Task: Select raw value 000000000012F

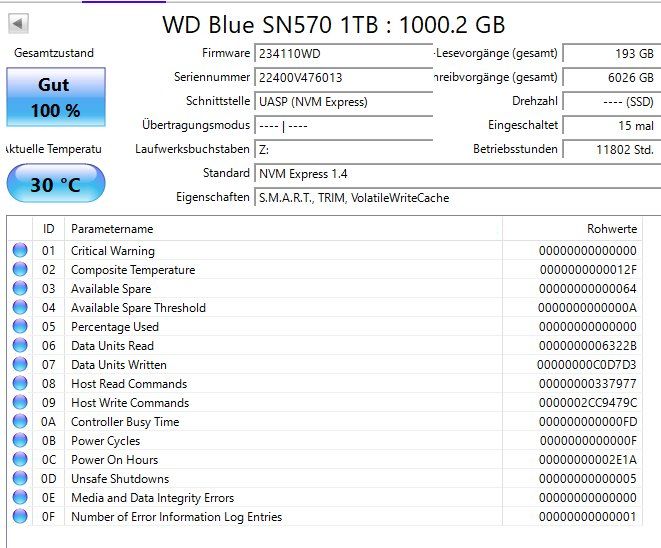Action: click(588, 270)
